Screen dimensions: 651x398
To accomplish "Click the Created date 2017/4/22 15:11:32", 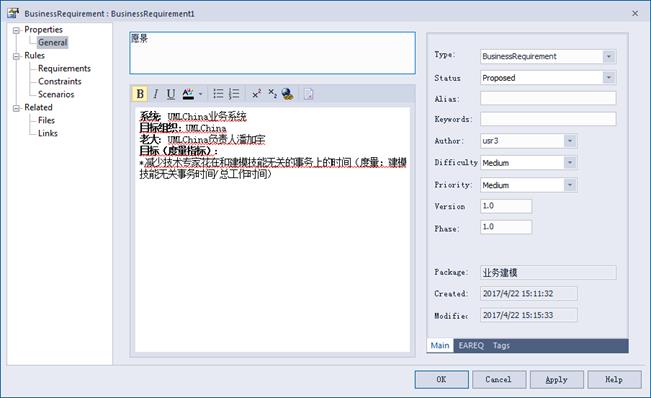I will pyautogui.click(x=529, y=294).
